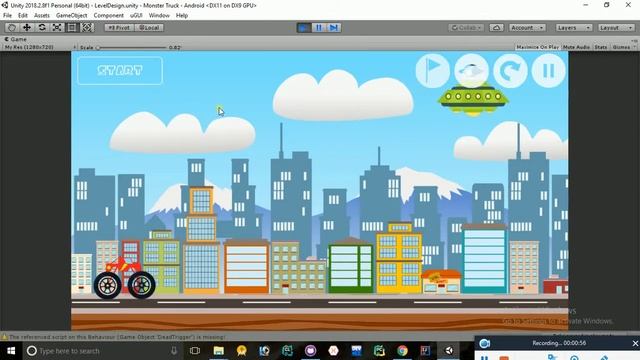
Task: Open the My Res (1280x720) resolution dropdown
Action: [x=40, y=47]
